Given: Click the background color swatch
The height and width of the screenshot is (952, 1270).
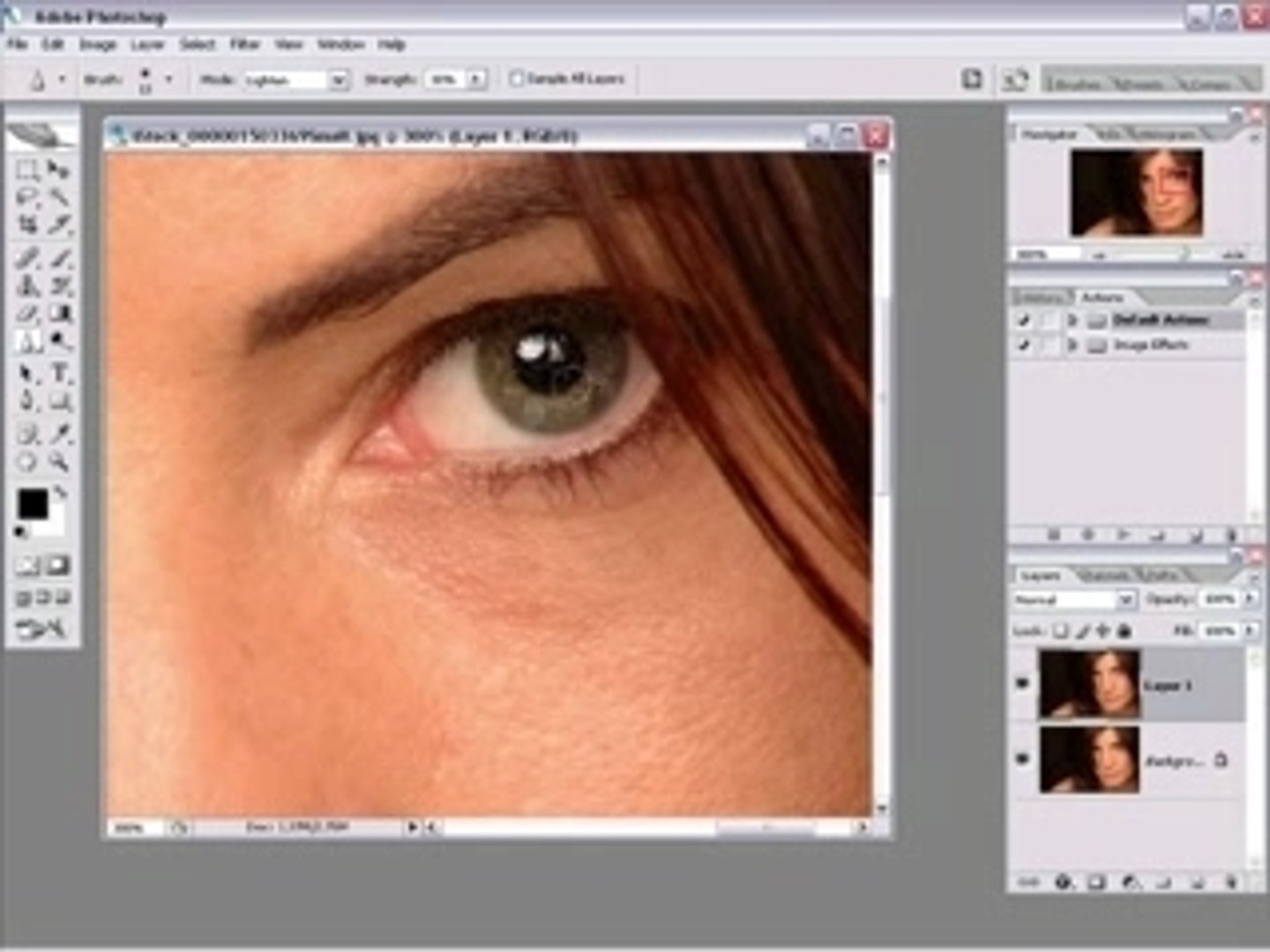Looking at the screenshot, I should pos(56,526).
